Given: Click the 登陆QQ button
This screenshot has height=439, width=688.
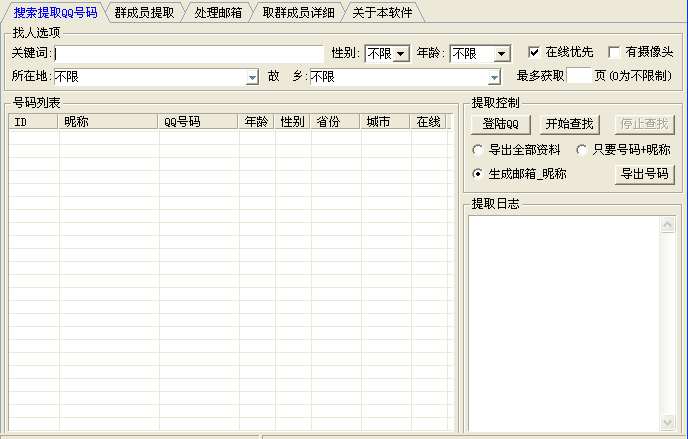Looking at the screenshot, I should [501, 124].
